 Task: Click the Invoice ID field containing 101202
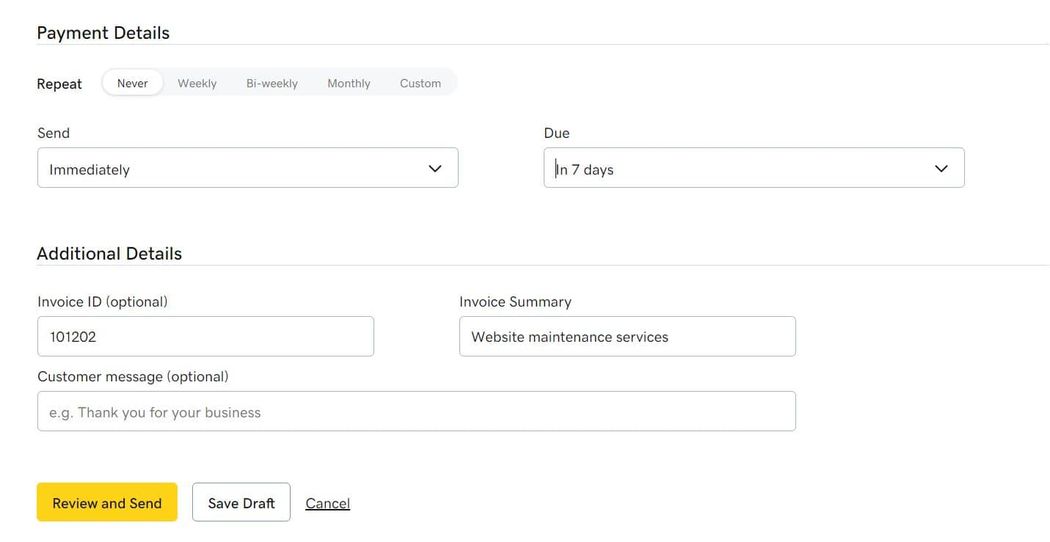(x=206, y=336)
